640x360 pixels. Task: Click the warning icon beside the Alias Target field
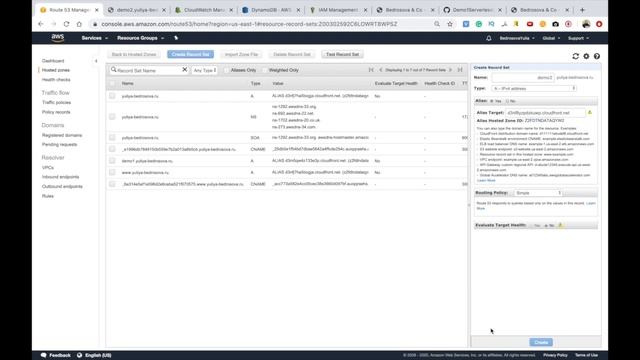coord(590,112)
